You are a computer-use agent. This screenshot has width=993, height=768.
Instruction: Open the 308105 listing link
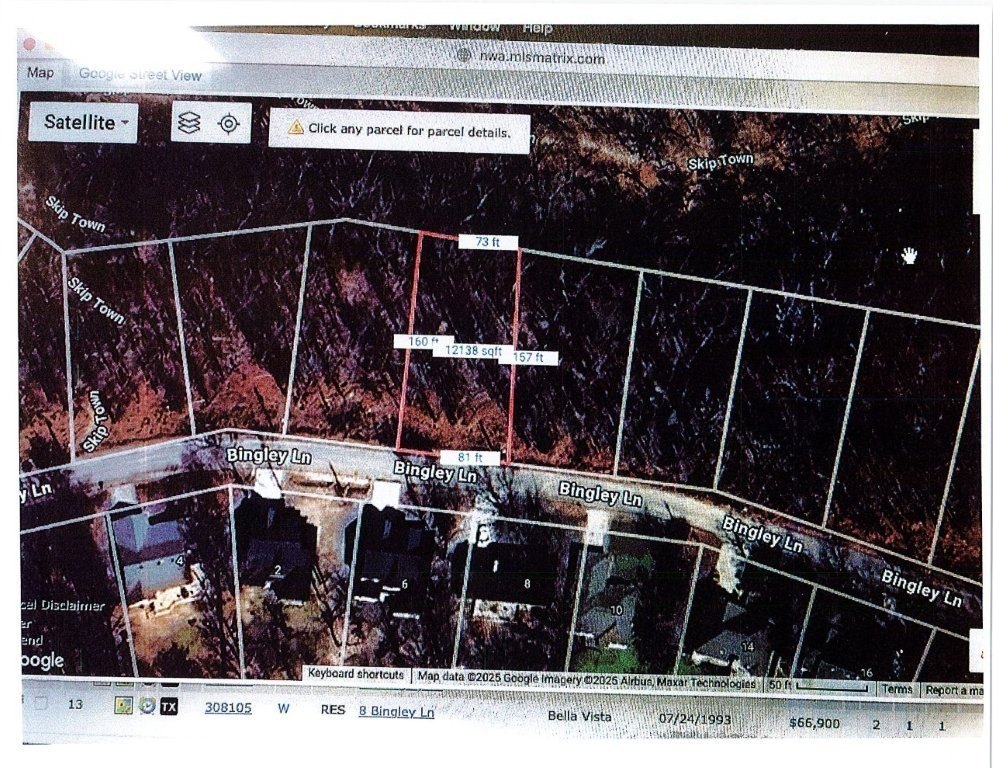(x=227, y=707)
